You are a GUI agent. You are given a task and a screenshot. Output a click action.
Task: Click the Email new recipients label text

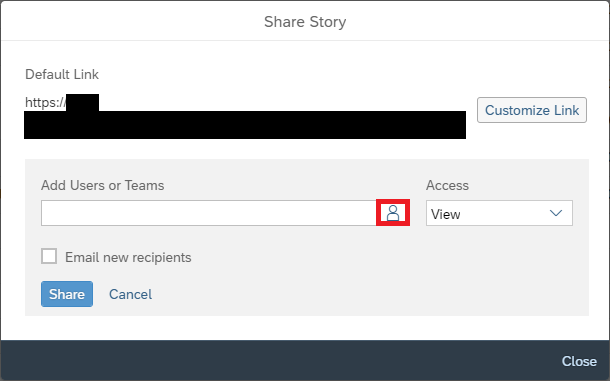pyautogui.click(x=128, y=257)
